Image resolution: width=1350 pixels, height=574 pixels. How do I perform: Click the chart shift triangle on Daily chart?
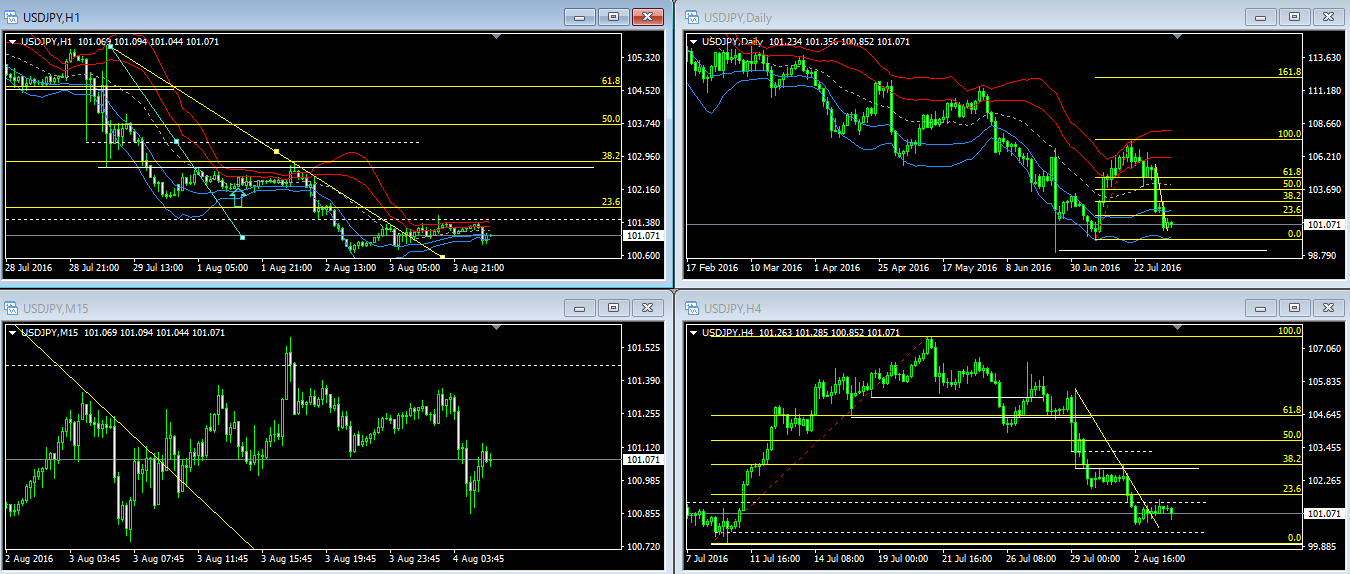click(1177, 37)
